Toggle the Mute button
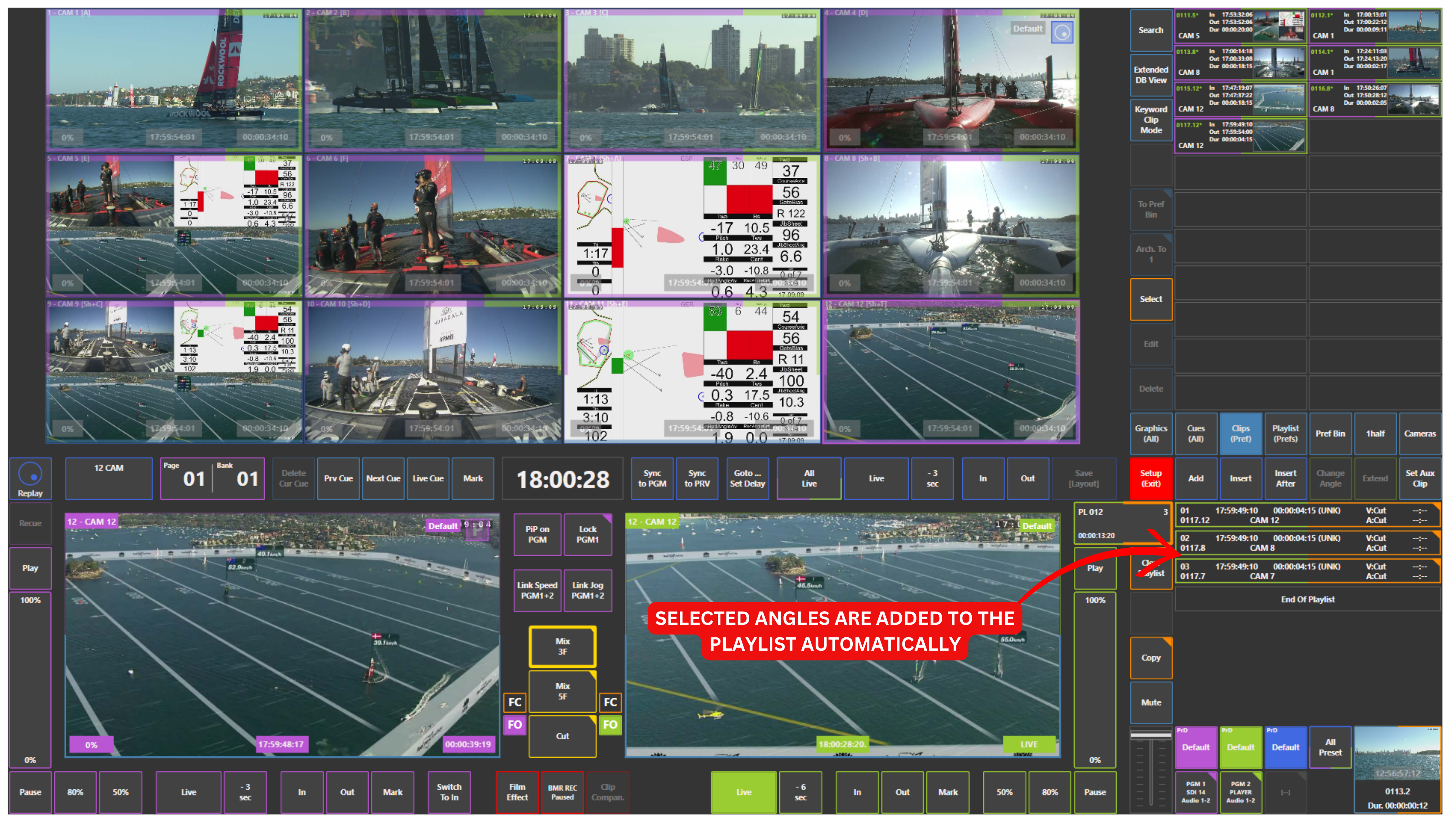This screenshot has height=819, width=1456. (x=1151, y=703)
